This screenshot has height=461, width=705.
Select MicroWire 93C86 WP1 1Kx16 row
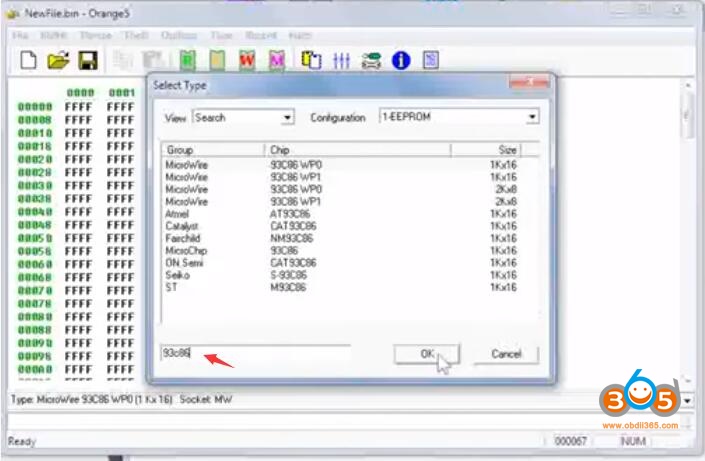[x=342, y=177]
